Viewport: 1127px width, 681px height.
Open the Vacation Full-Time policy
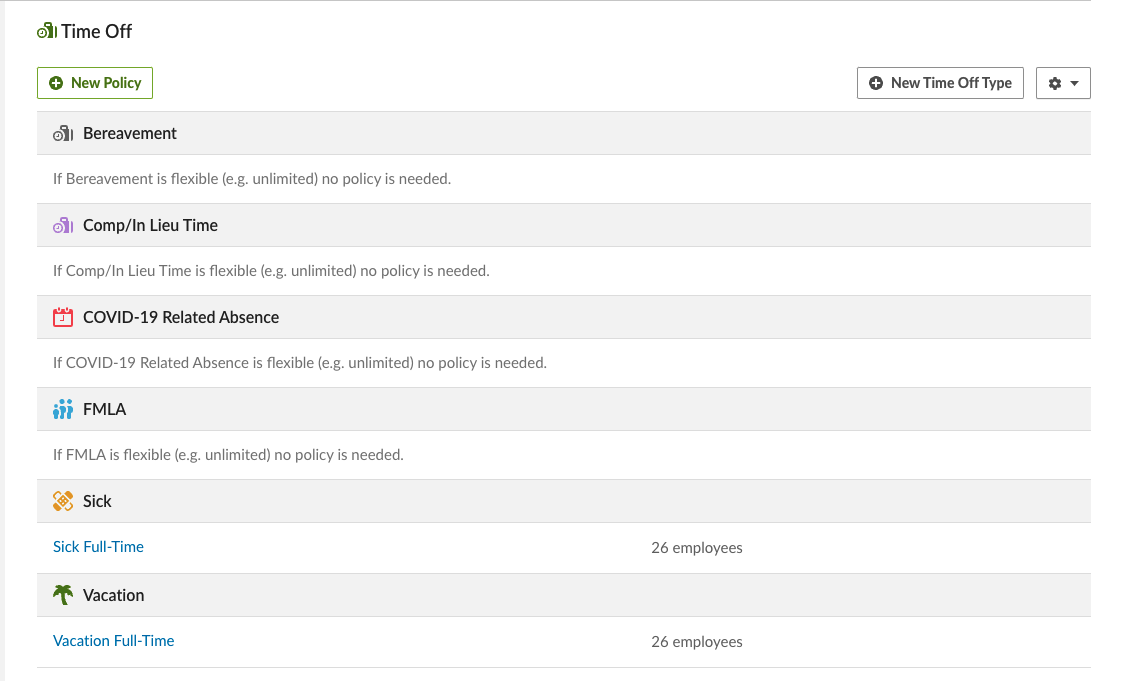[114, 641]
